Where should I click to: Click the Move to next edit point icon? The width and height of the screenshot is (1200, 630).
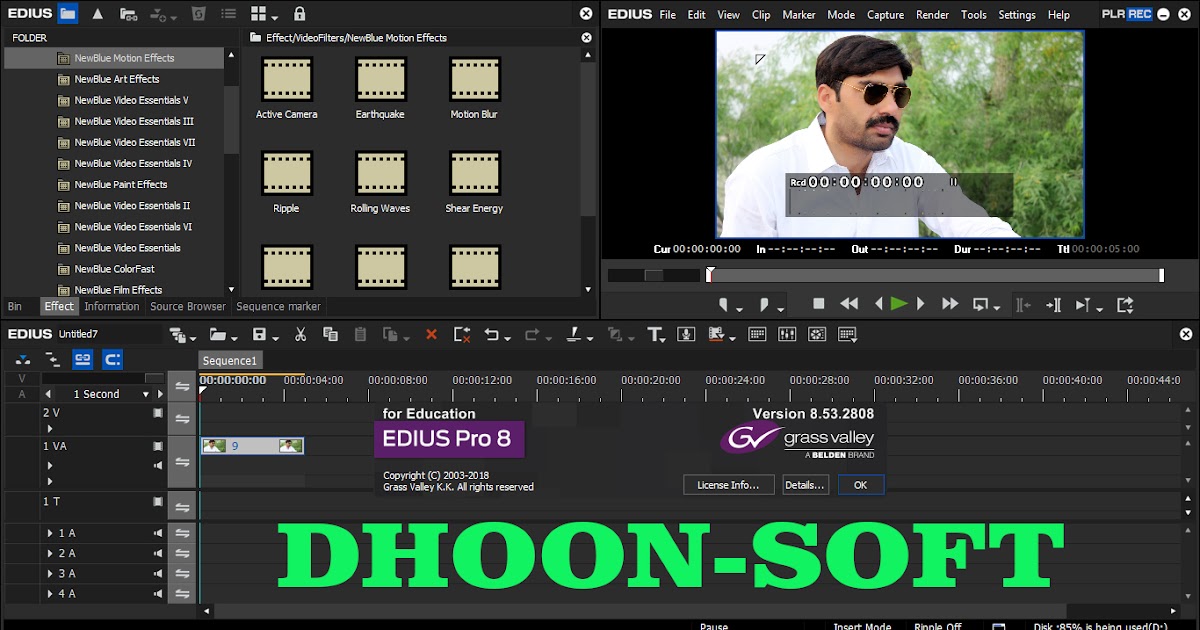click(1053, 304)
